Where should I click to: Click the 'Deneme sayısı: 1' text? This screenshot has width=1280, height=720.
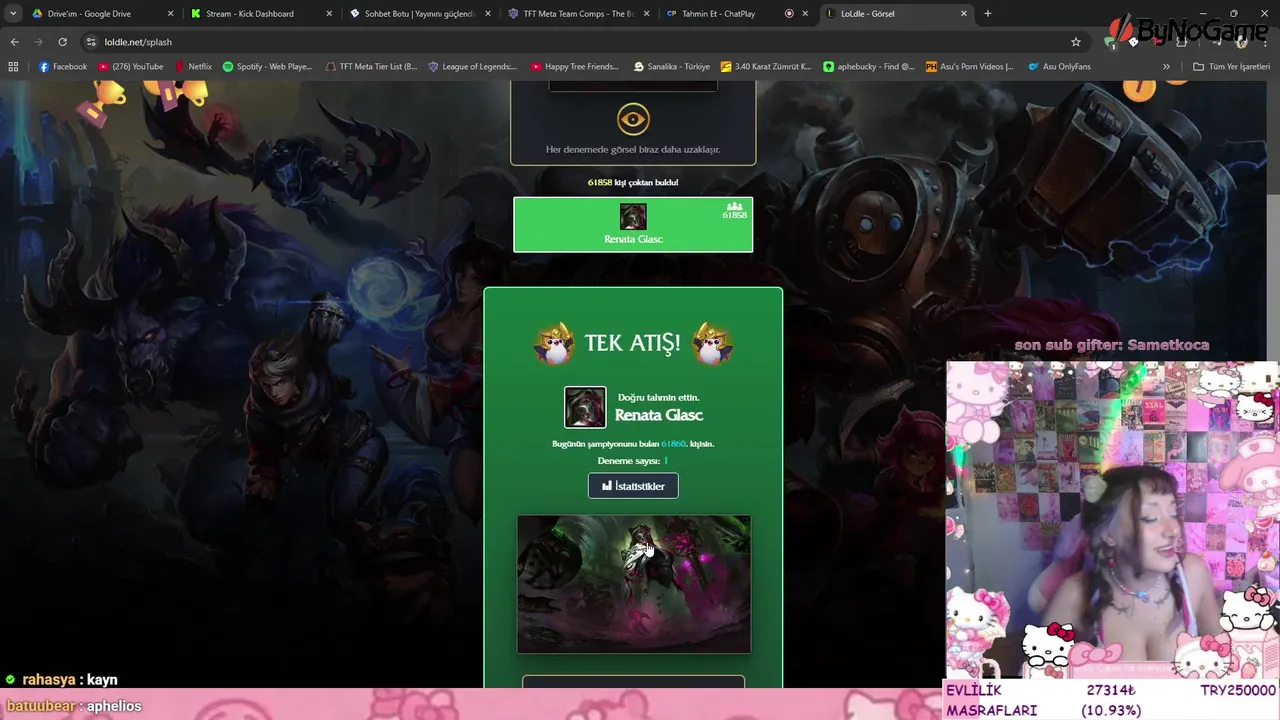[x=633, y=461]
